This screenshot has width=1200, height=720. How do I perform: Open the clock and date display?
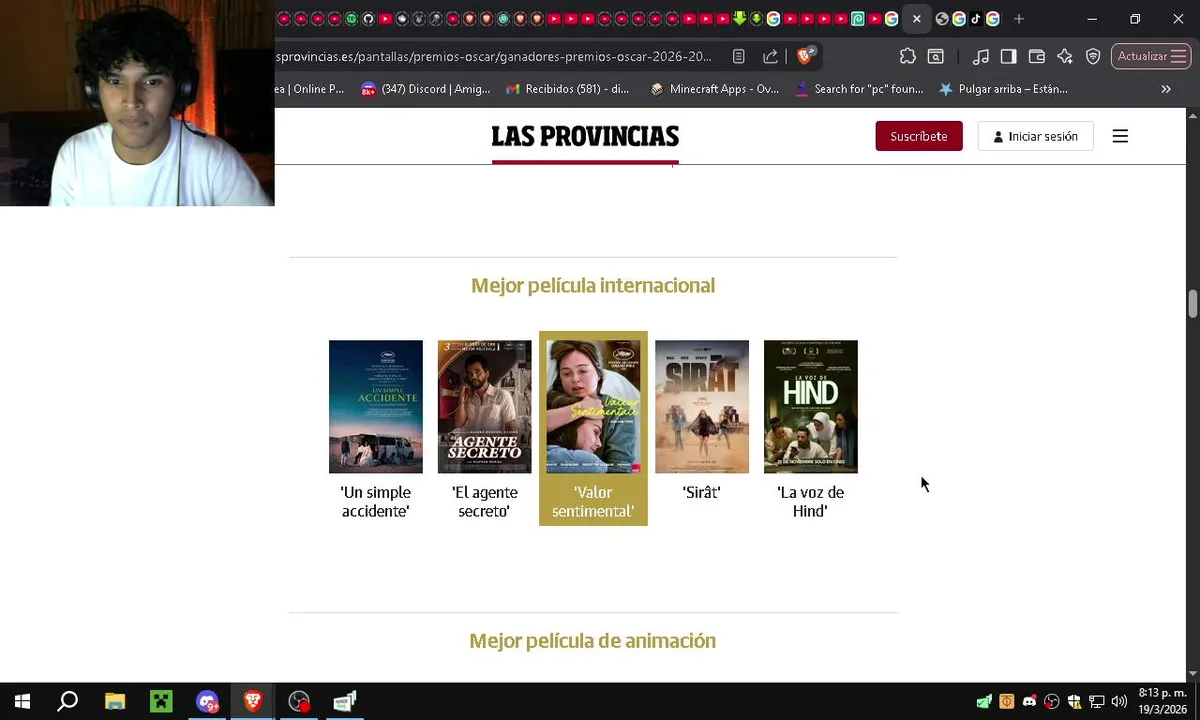coord(1162,702)
